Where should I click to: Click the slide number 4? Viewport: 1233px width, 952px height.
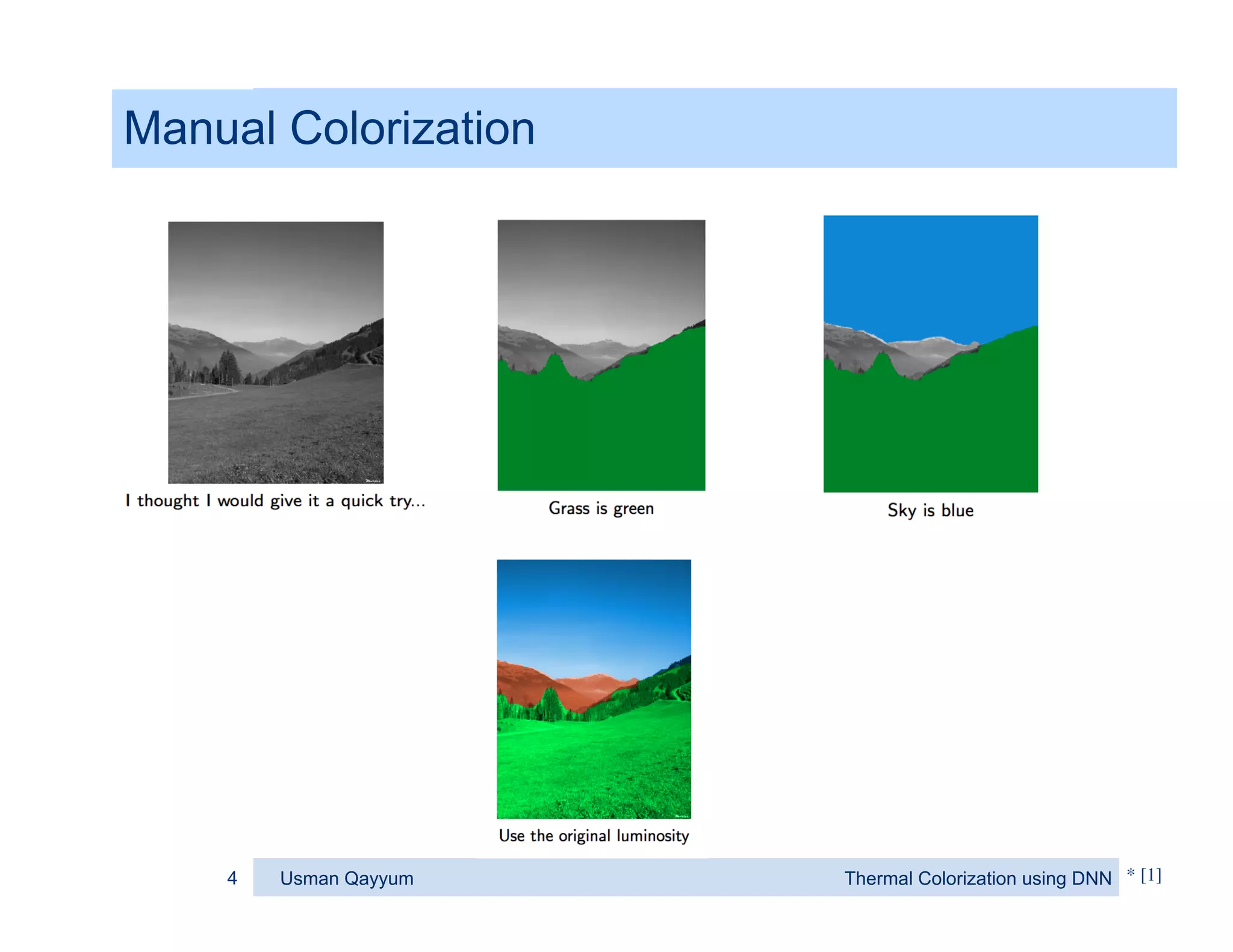point(232,878)
